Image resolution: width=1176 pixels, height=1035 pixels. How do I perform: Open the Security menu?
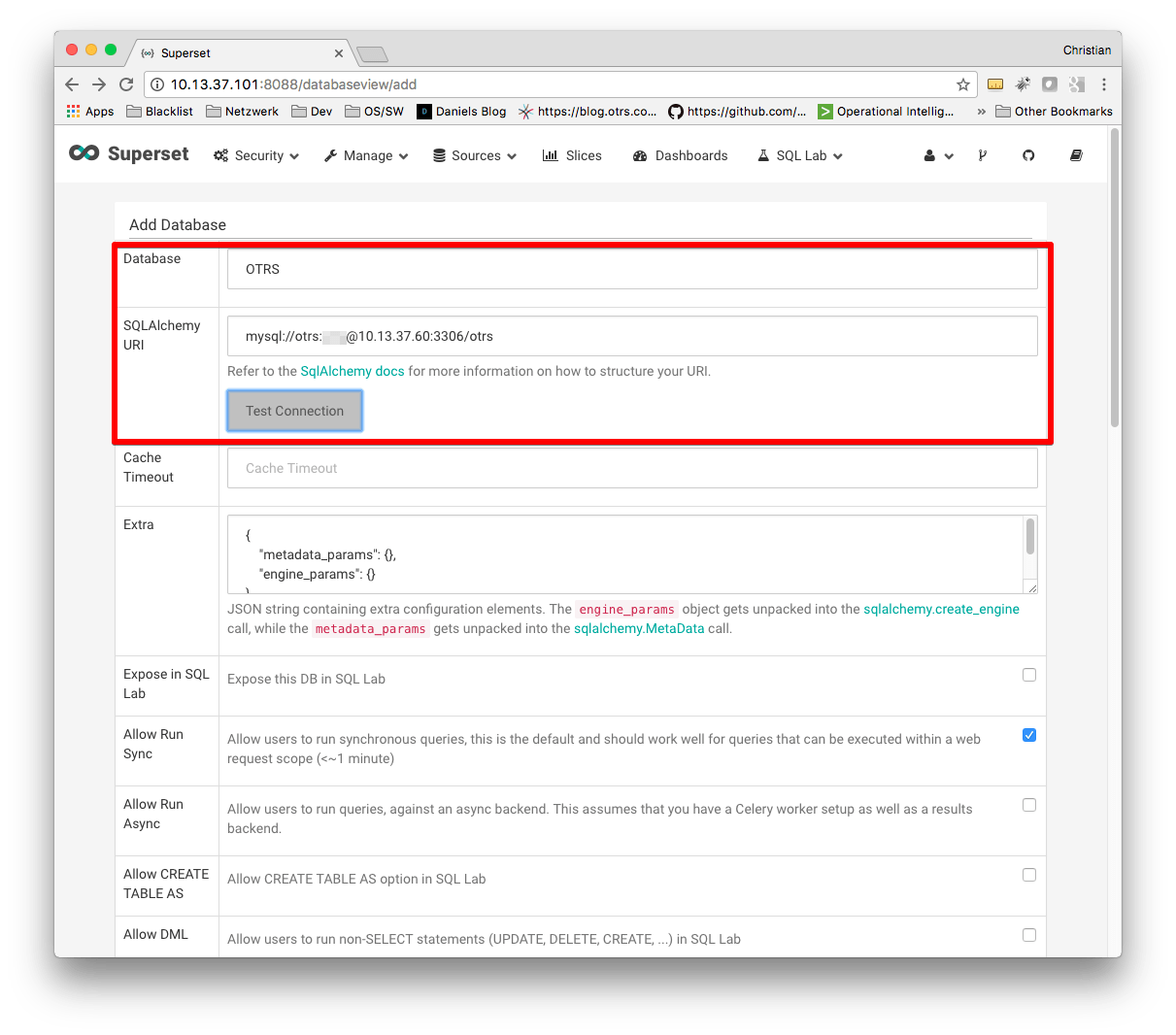tap(256, 155)
